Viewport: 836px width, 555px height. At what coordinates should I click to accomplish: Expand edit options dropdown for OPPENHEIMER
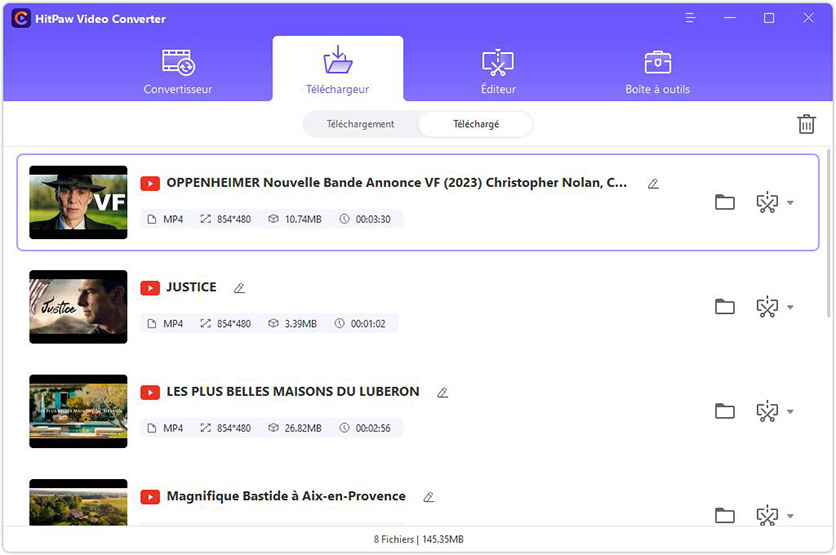coord(790,203)
